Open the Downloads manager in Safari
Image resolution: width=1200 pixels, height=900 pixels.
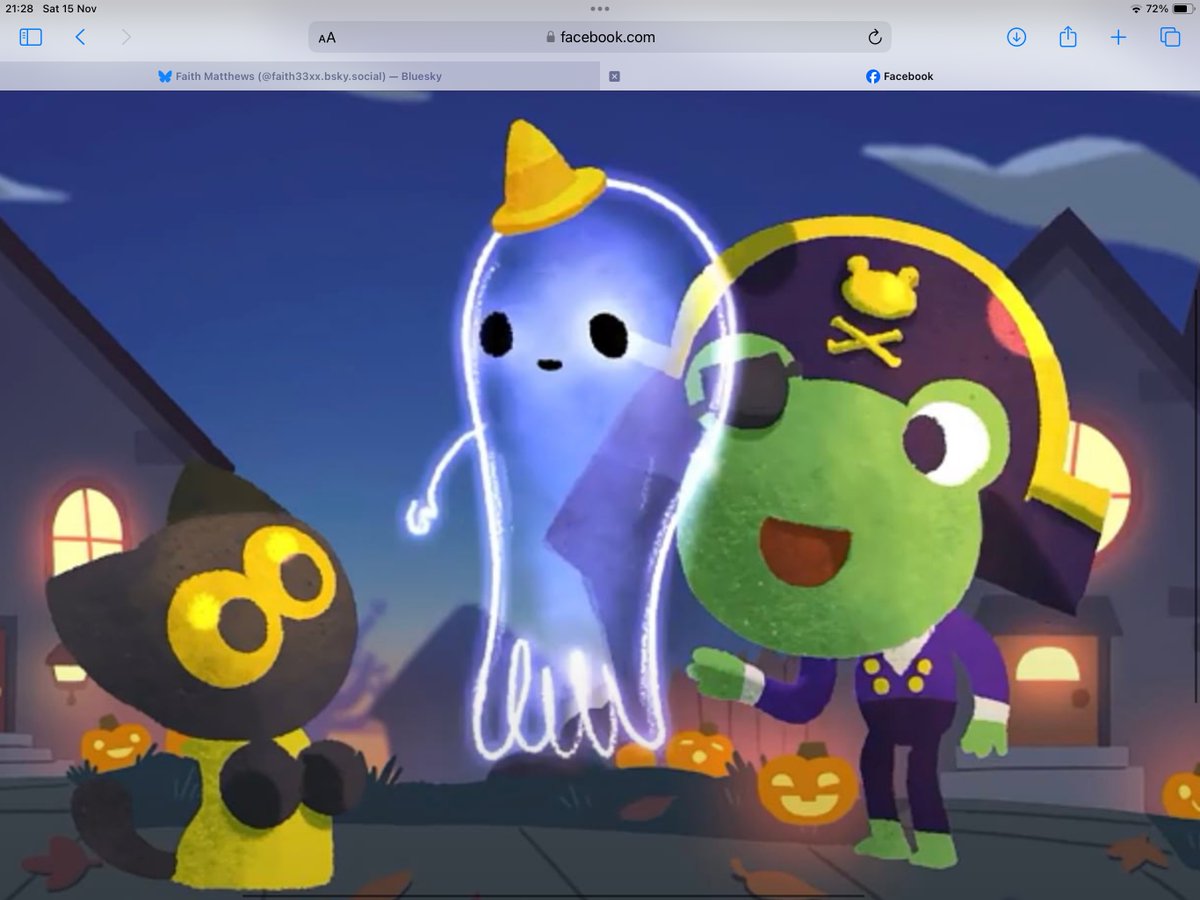point(1016,37)
